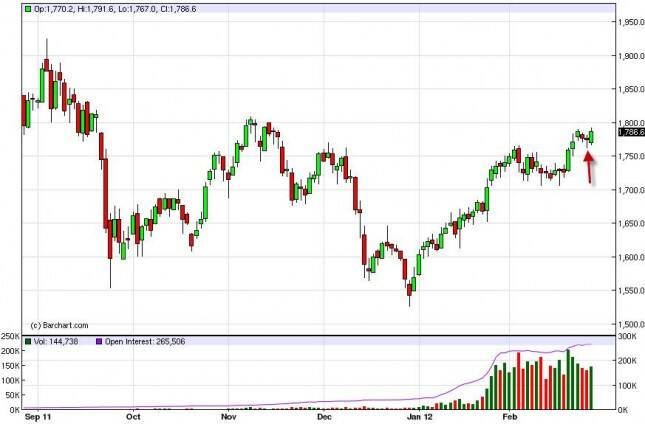Viewport: 645px width, 424px height.
Task: Select the 'Op:1,770.2' open price text
Action: tap(54, 9)
